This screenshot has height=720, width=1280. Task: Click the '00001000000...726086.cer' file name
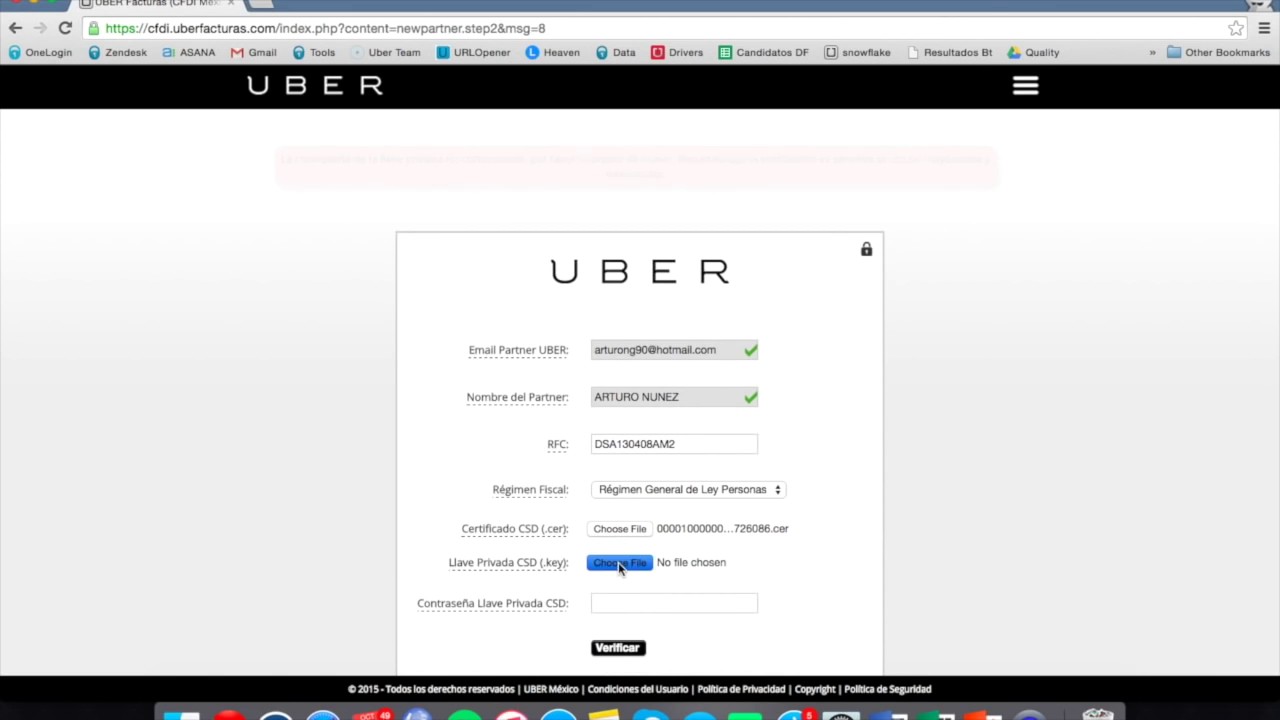tap(723, 529)
